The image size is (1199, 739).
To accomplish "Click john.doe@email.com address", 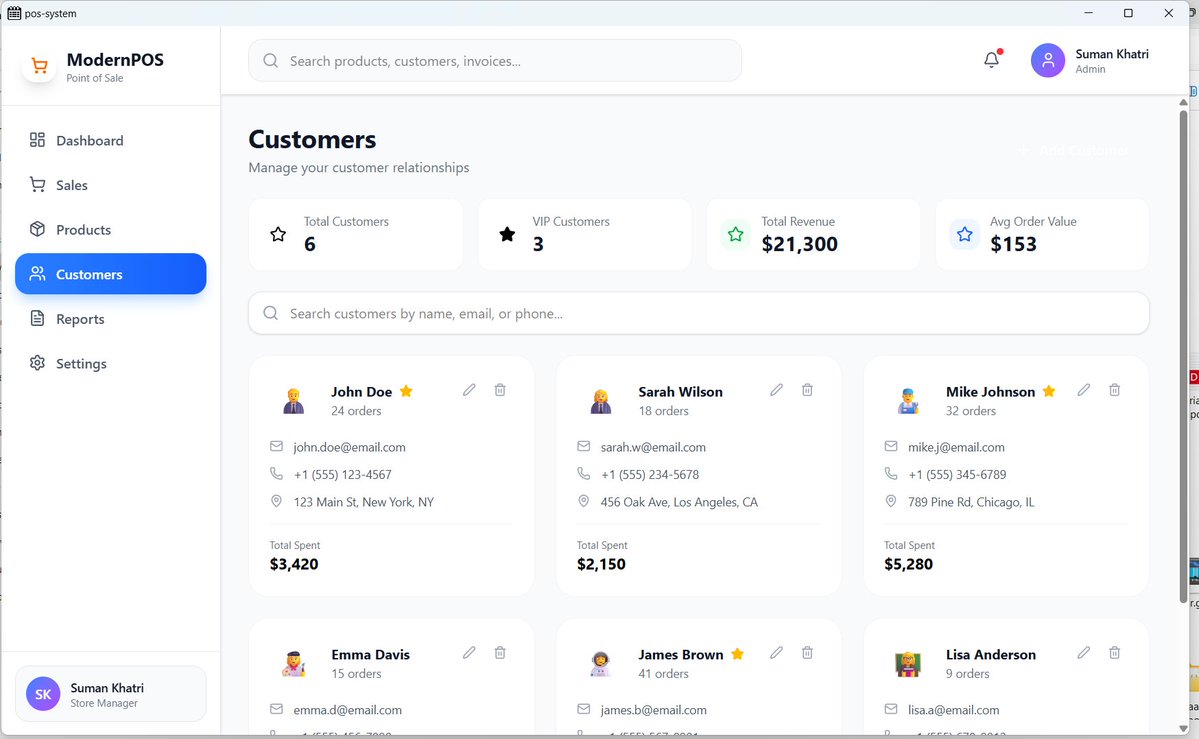I will coord(349,447).
